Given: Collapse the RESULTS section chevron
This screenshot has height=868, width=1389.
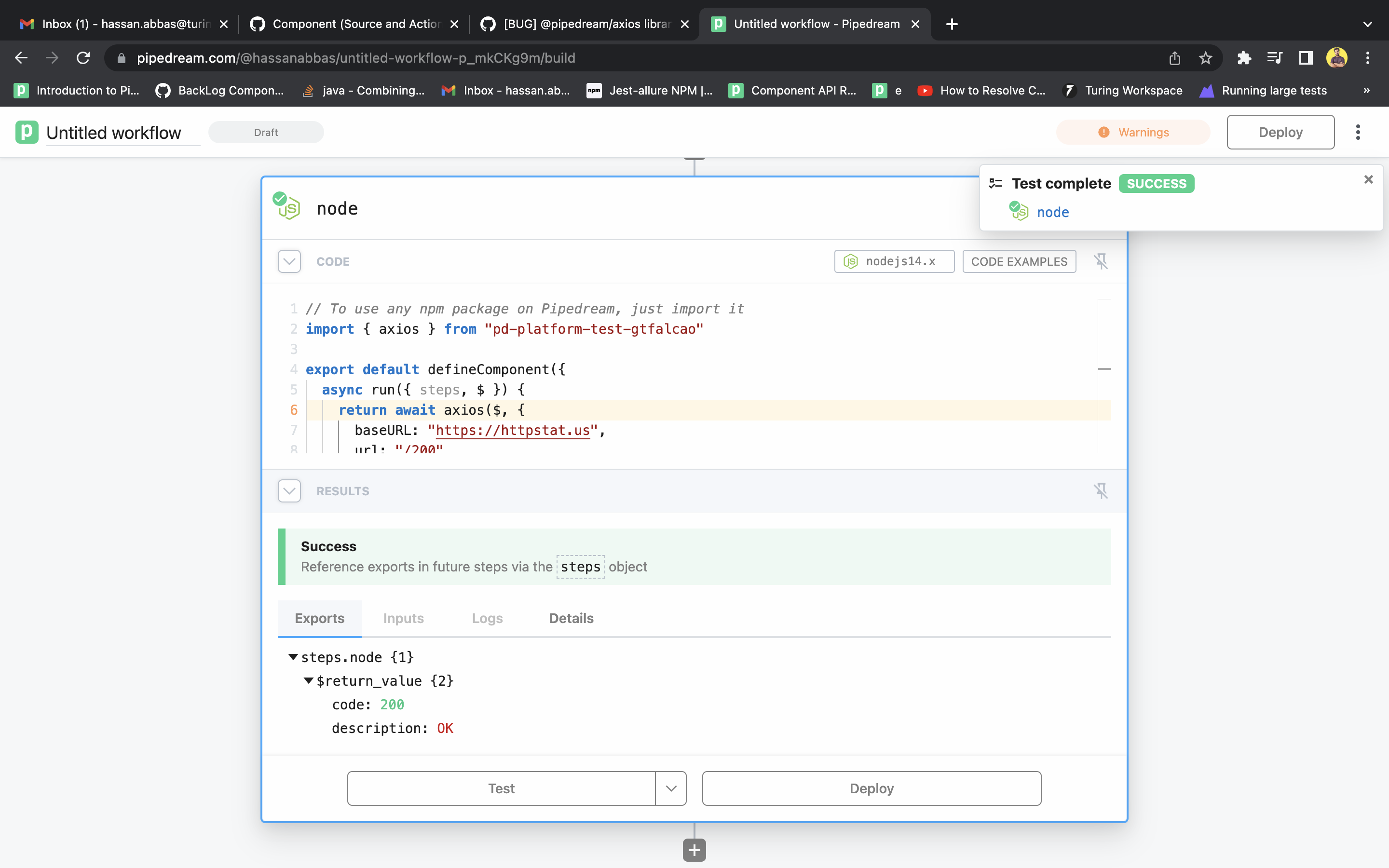Looking at the screenshot, I should (x=289, y=491).
